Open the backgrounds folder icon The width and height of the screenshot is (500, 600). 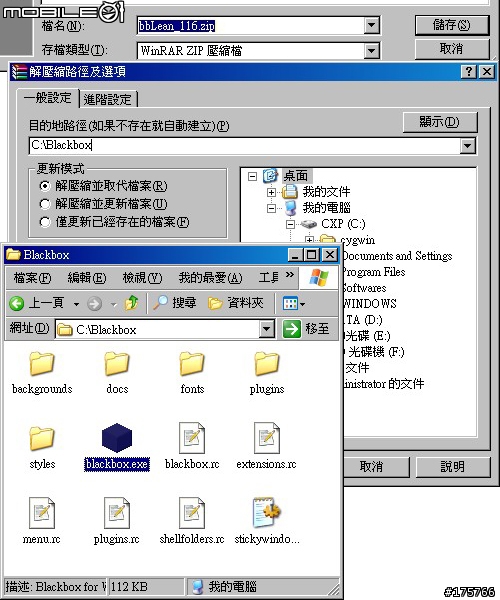[x=42, y=363]
